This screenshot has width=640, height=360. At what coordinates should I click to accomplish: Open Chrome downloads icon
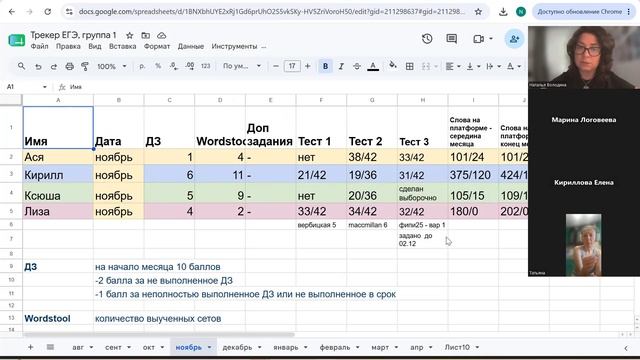503,12
